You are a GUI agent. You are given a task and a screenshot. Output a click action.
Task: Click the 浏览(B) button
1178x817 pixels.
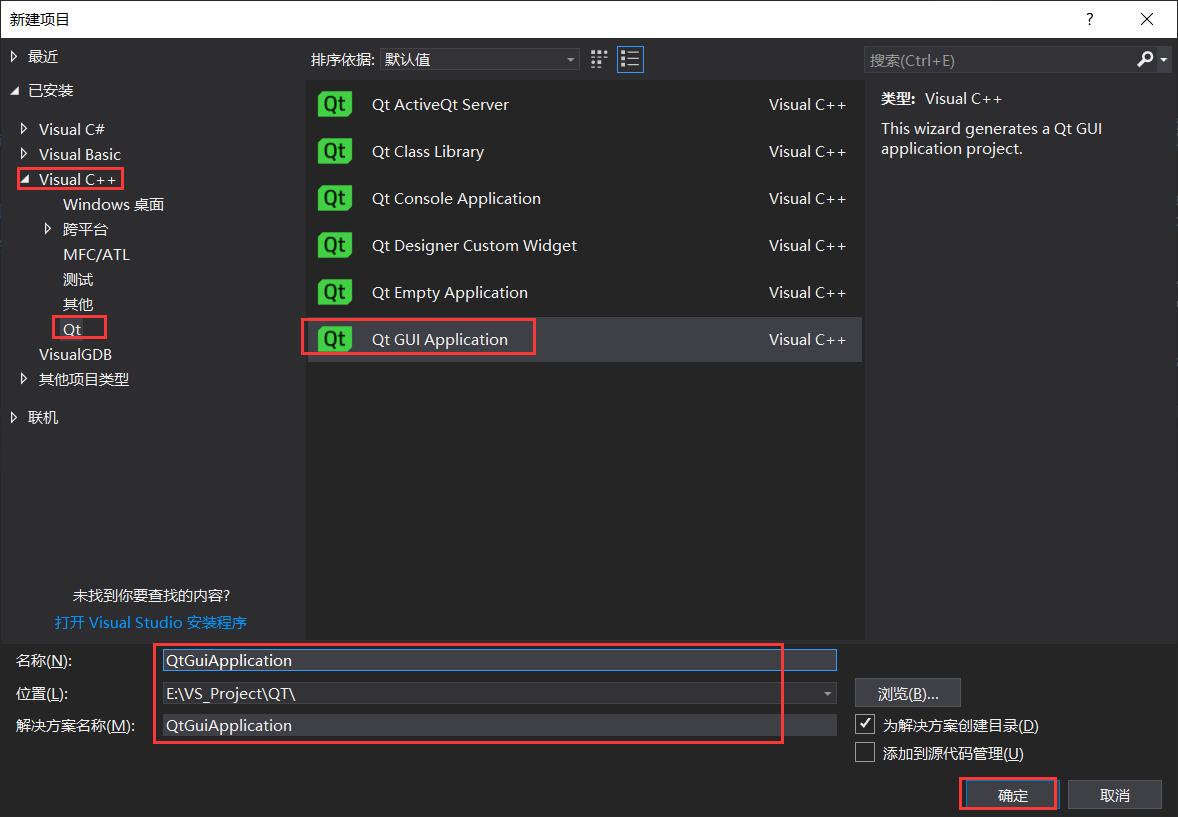907,692
